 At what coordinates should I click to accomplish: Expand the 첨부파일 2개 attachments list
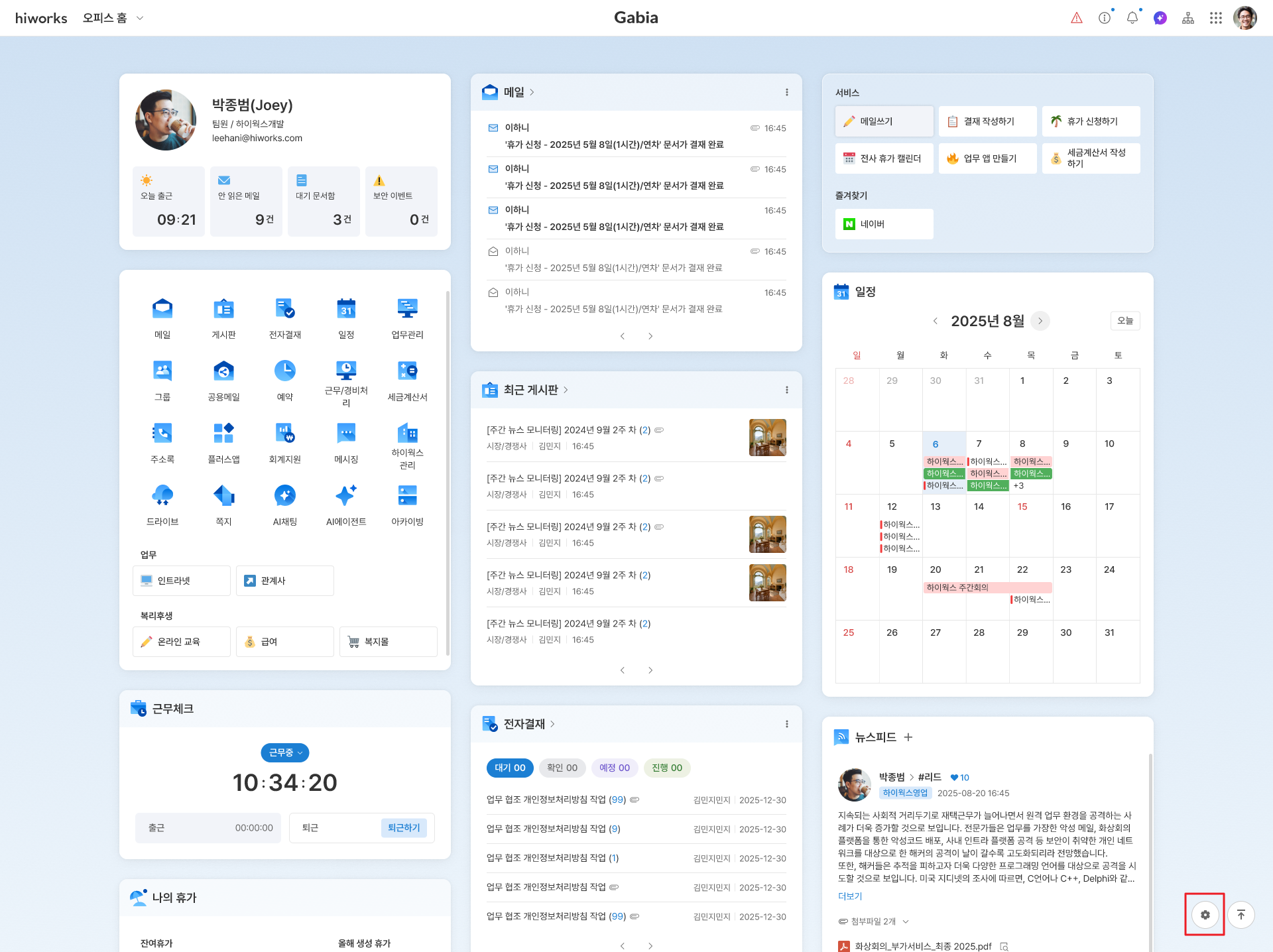[x=873, y=922]
